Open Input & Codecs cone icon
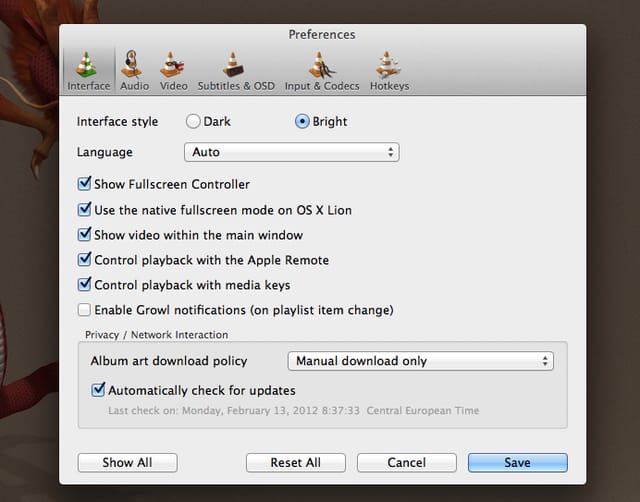Viewport: 640px width, 502px height. click(x=322, y=64)
